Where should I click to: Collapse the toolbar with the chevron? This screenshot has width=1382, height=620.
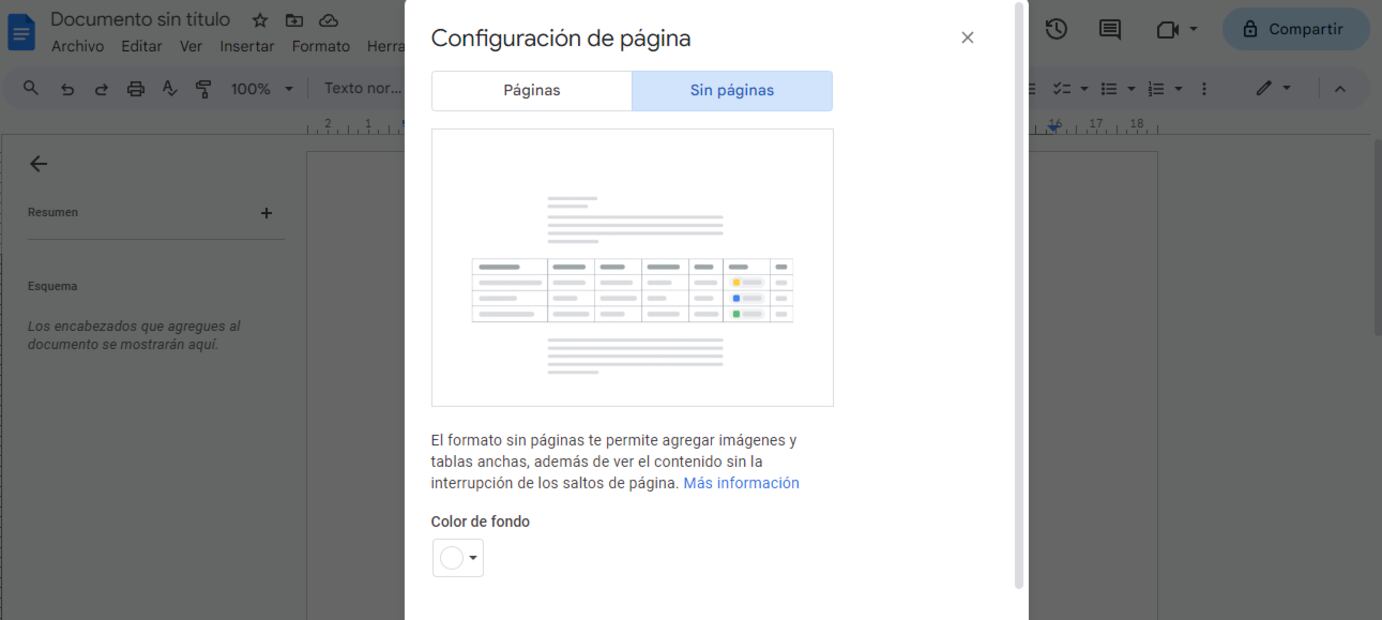coord(1340,89)
